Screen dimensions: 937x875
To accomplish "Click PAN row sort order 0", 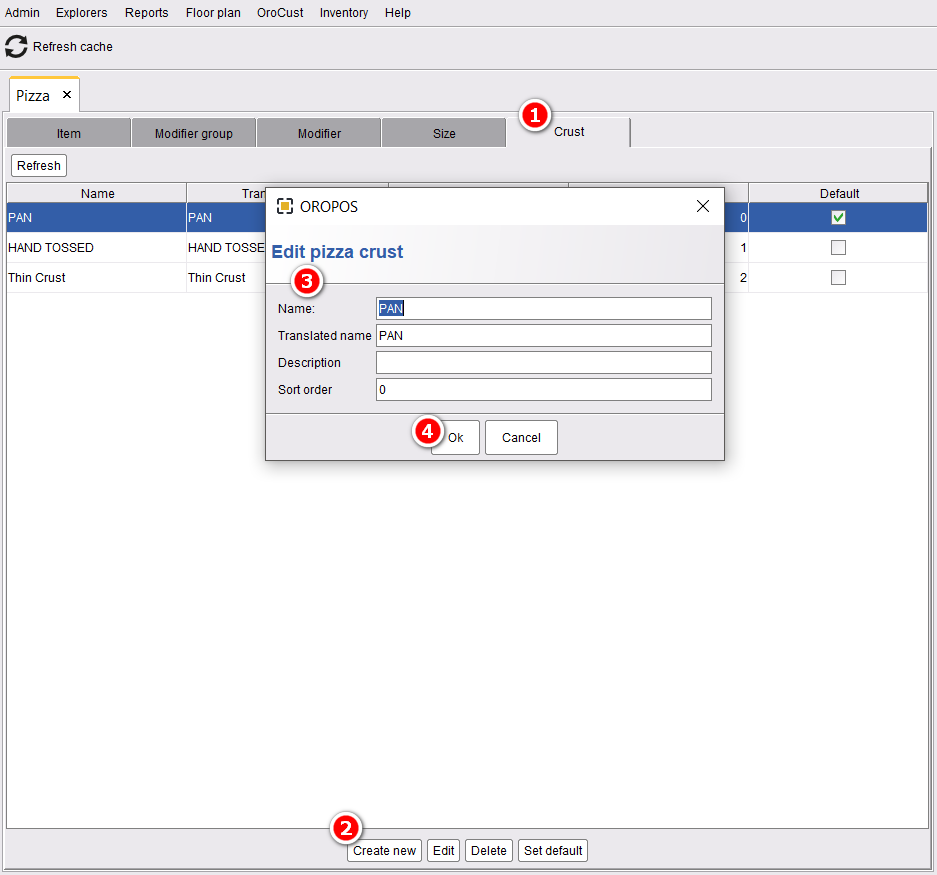I will point(736,218).
